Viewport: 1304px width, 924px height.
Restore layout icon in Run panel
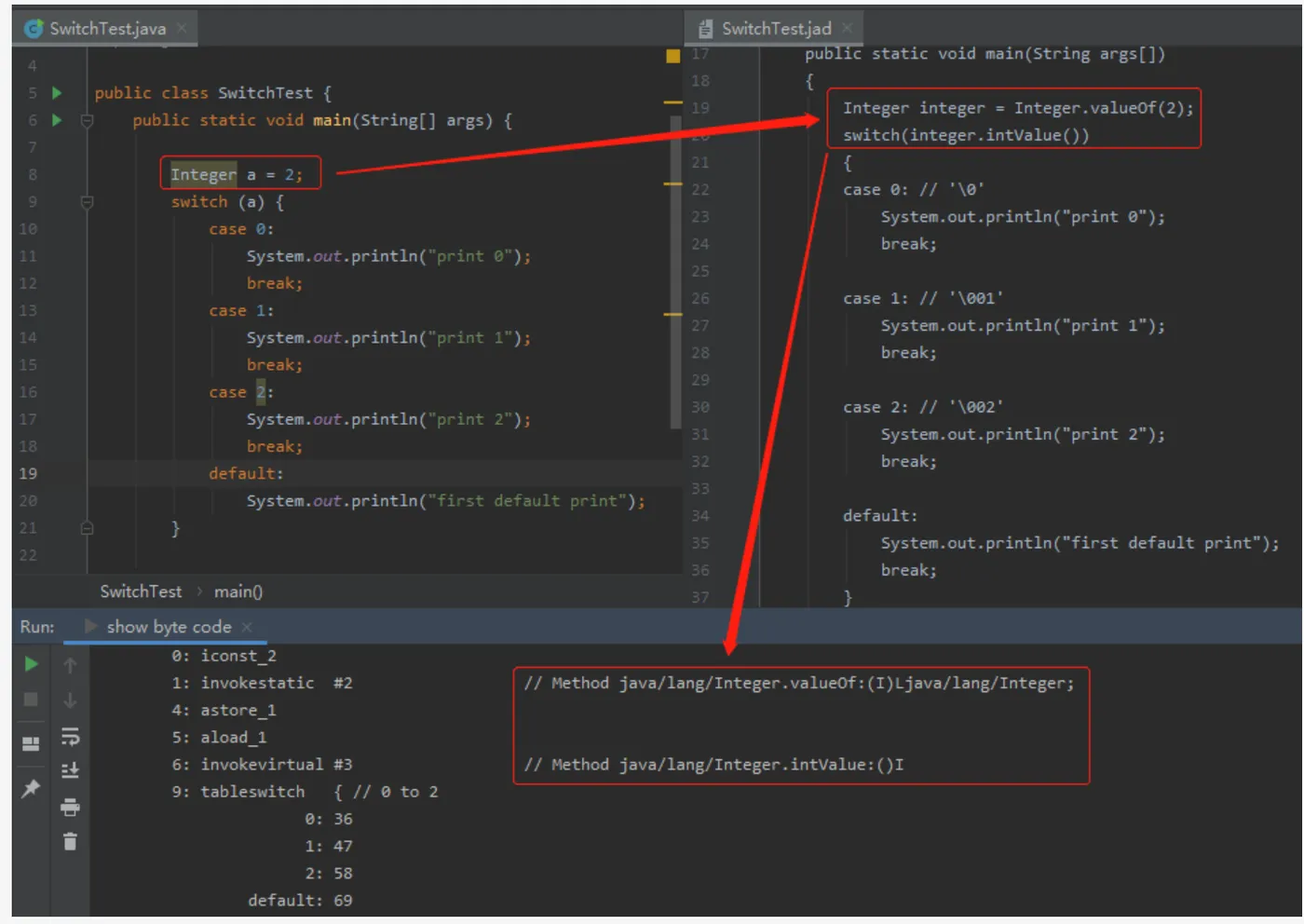pos(31,743)
